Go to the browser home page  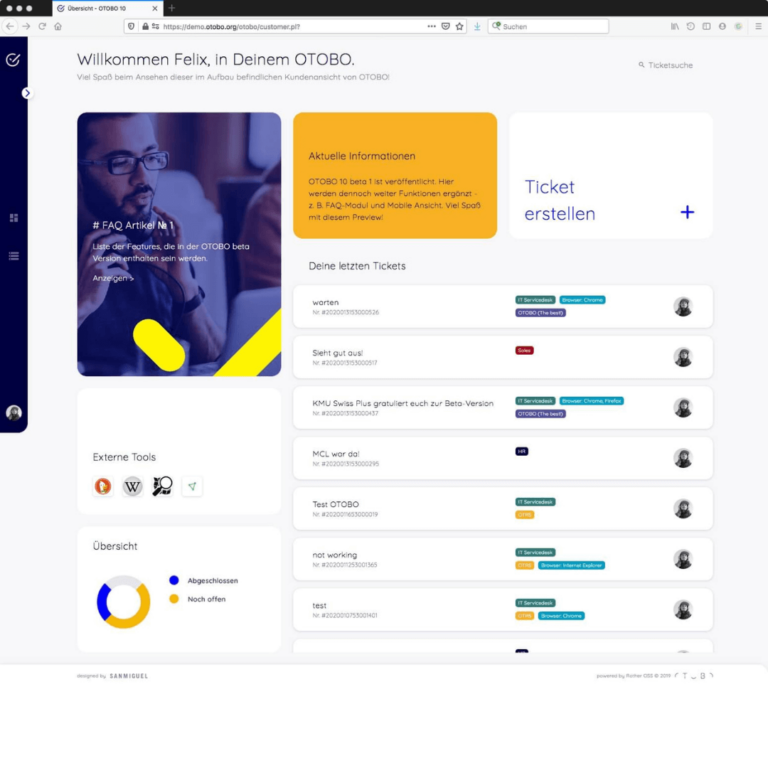click(58, 26)
